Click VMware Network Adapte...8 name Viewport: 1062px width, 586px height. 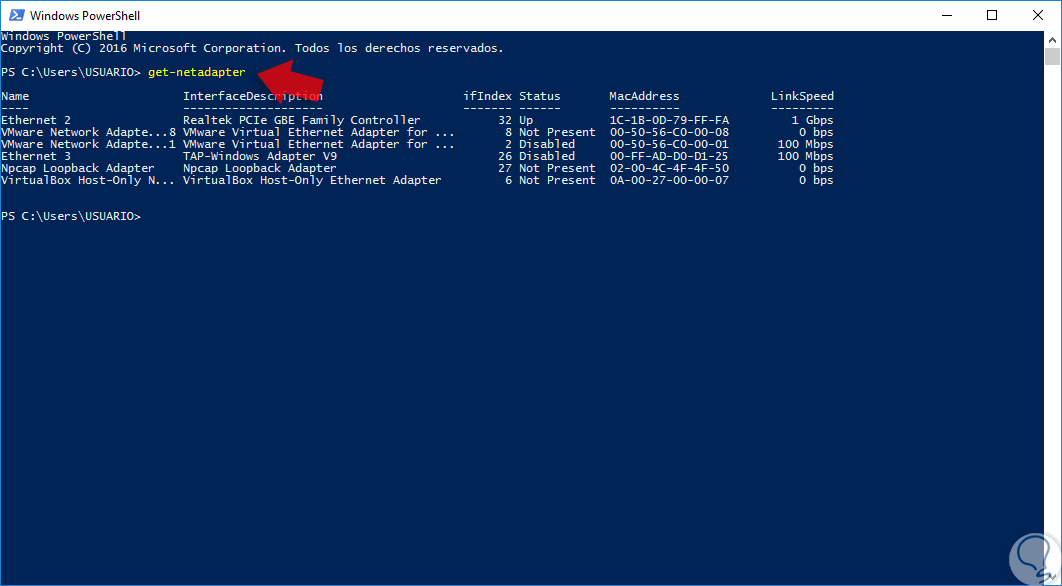pos(88,132)
